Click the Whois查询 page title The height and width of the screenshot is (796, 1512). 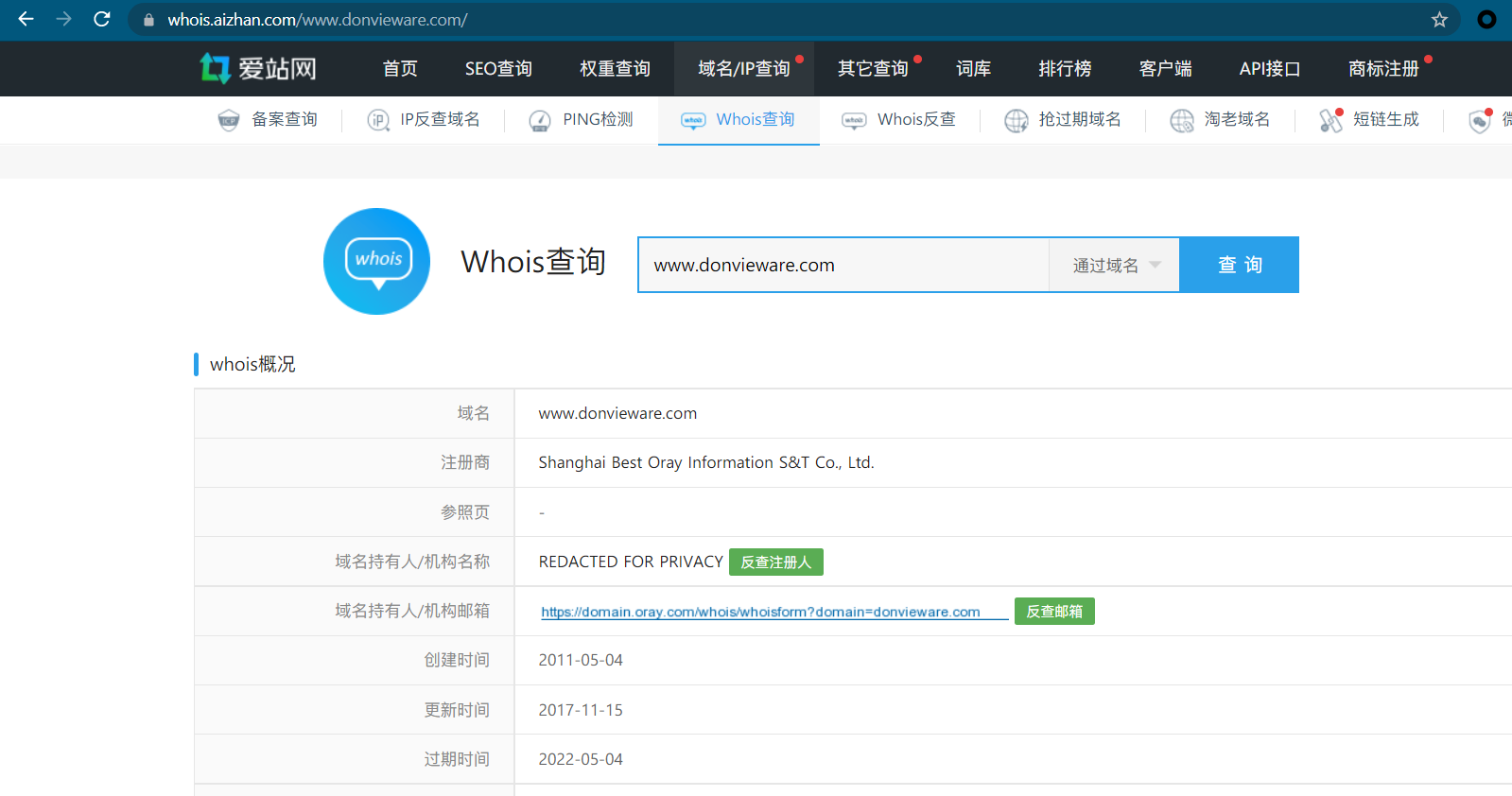pyautogui.click(x=533, y=262)
